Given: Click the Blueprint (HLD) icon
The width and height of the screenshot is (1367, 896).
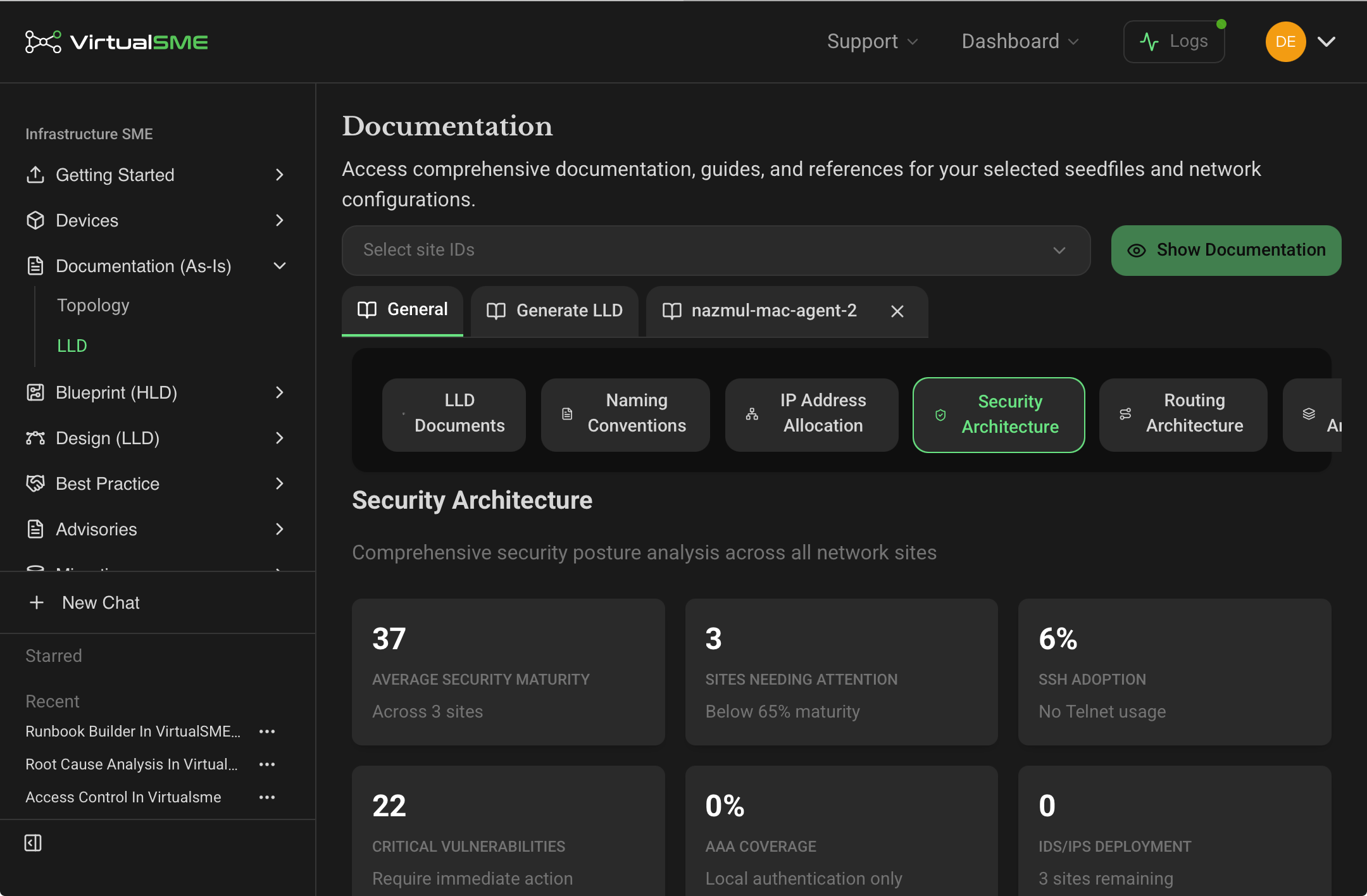Looking at the screenshot, I should pyautogui.click(x=35, y=392).
